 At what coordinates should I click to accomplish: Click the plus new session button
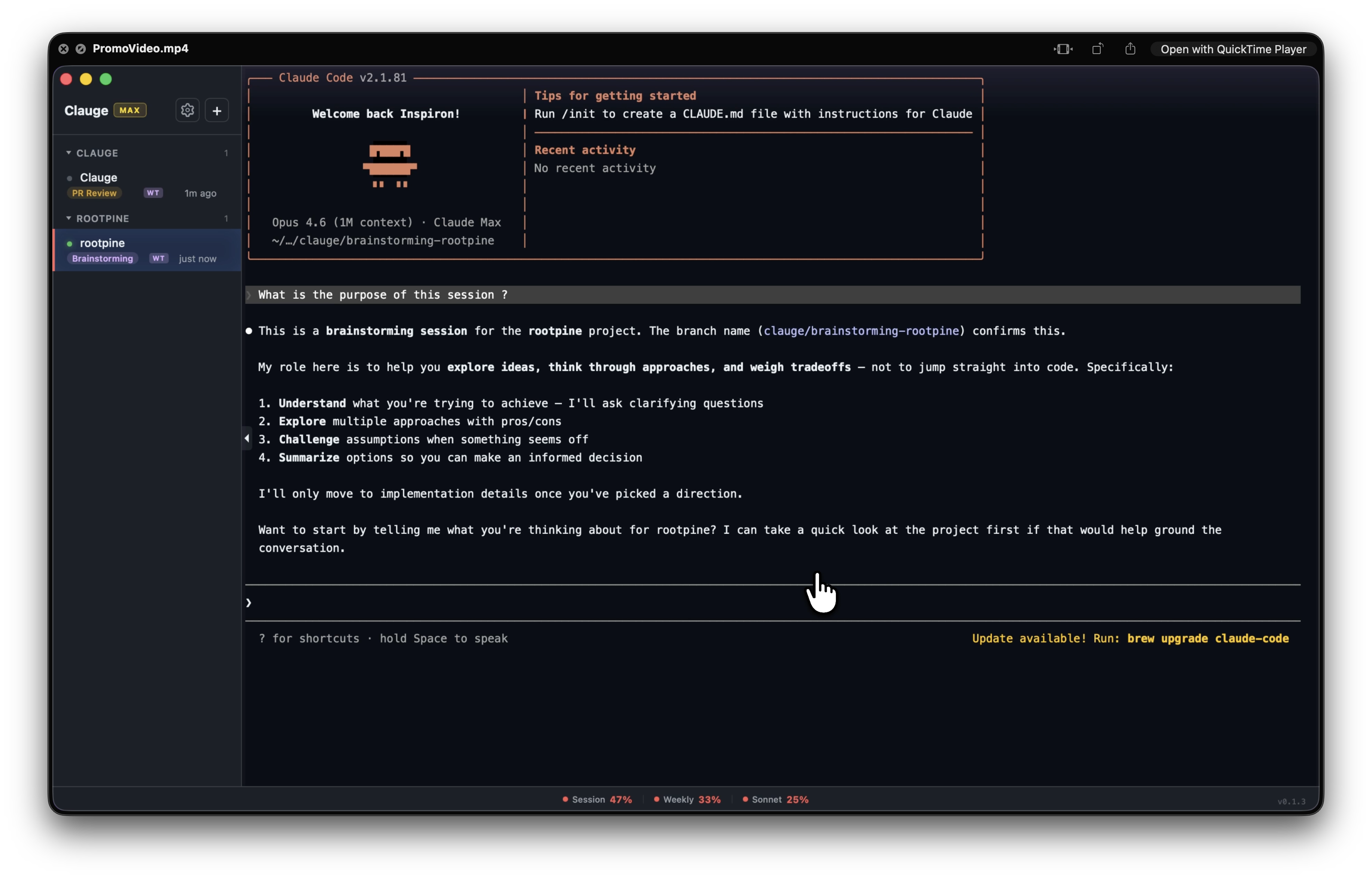(x=217, y=111)
